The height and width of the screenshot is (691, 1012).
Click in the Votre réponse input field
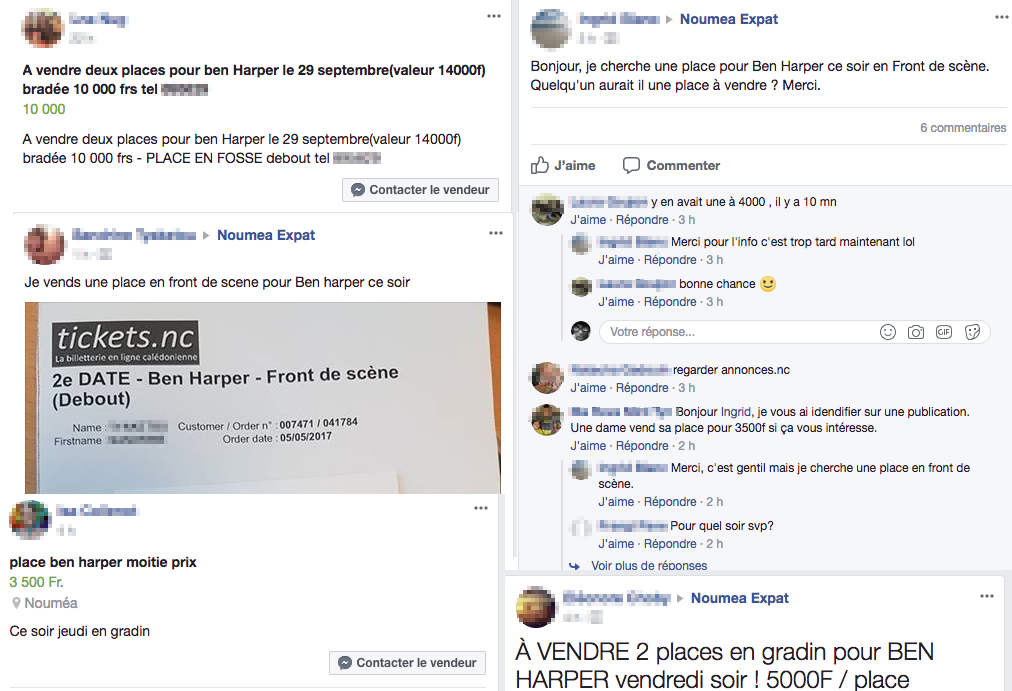736,332
